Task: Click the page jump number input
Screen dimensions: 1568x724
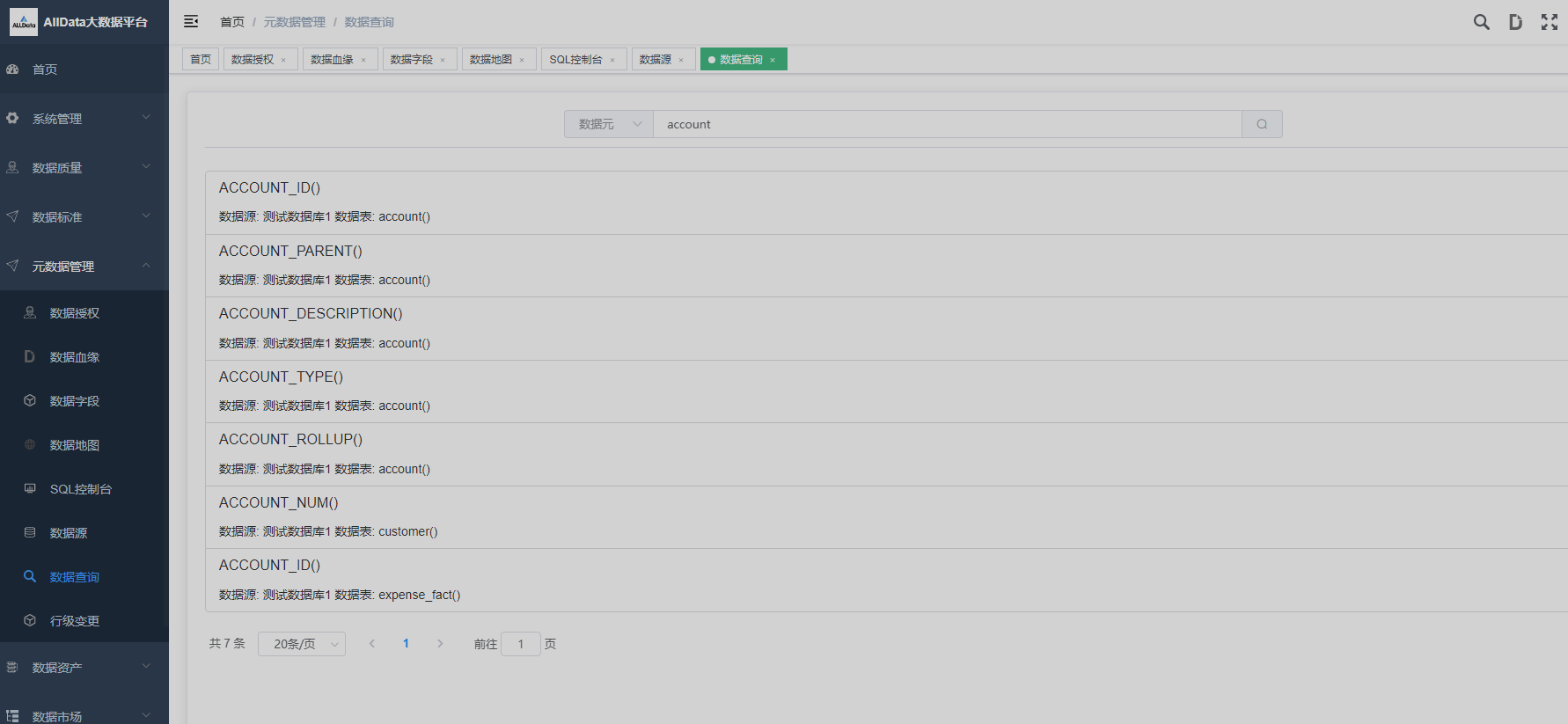Action: click(520, 644)
